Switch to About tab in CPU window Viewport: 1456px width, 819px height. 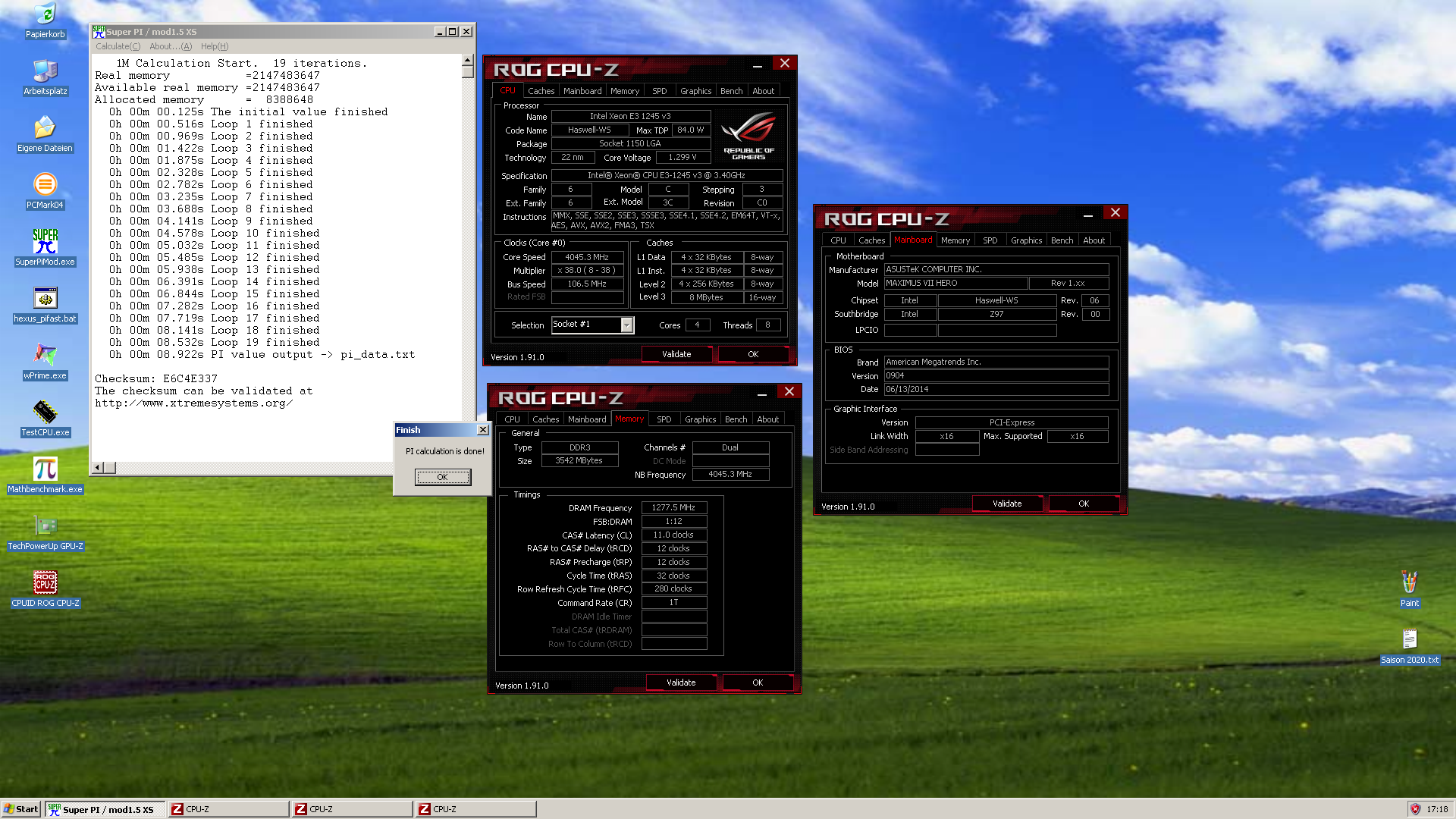pyautogui.click(x=764, y=91)
